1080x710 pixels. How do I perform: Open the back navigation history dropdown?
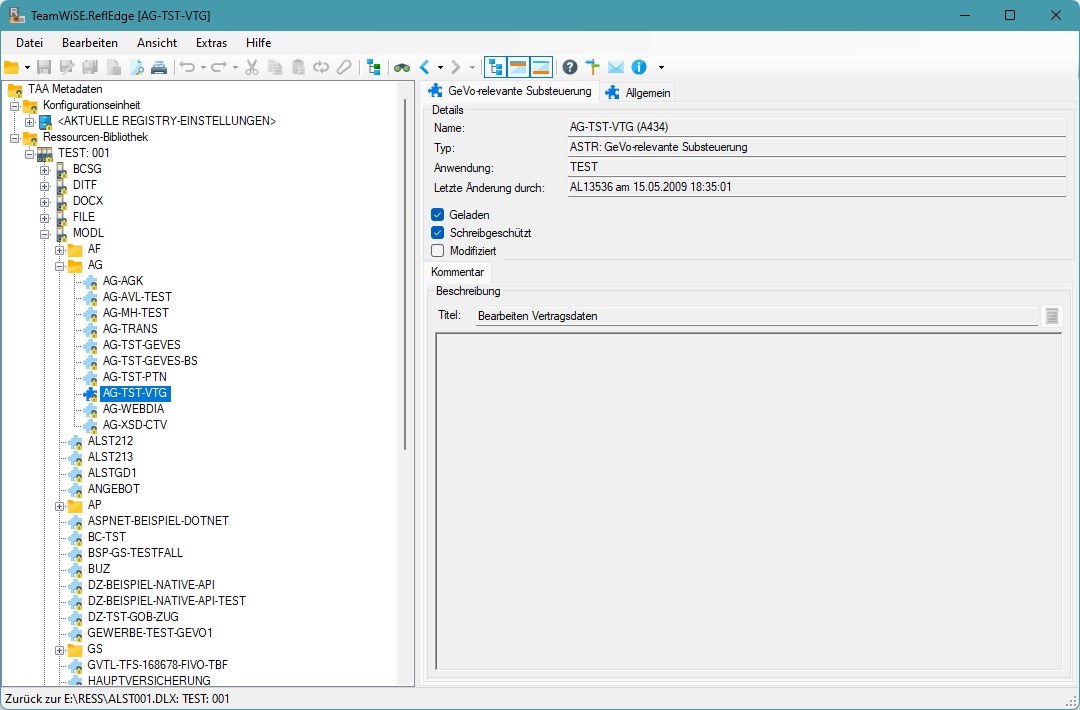tap(440, 67)
